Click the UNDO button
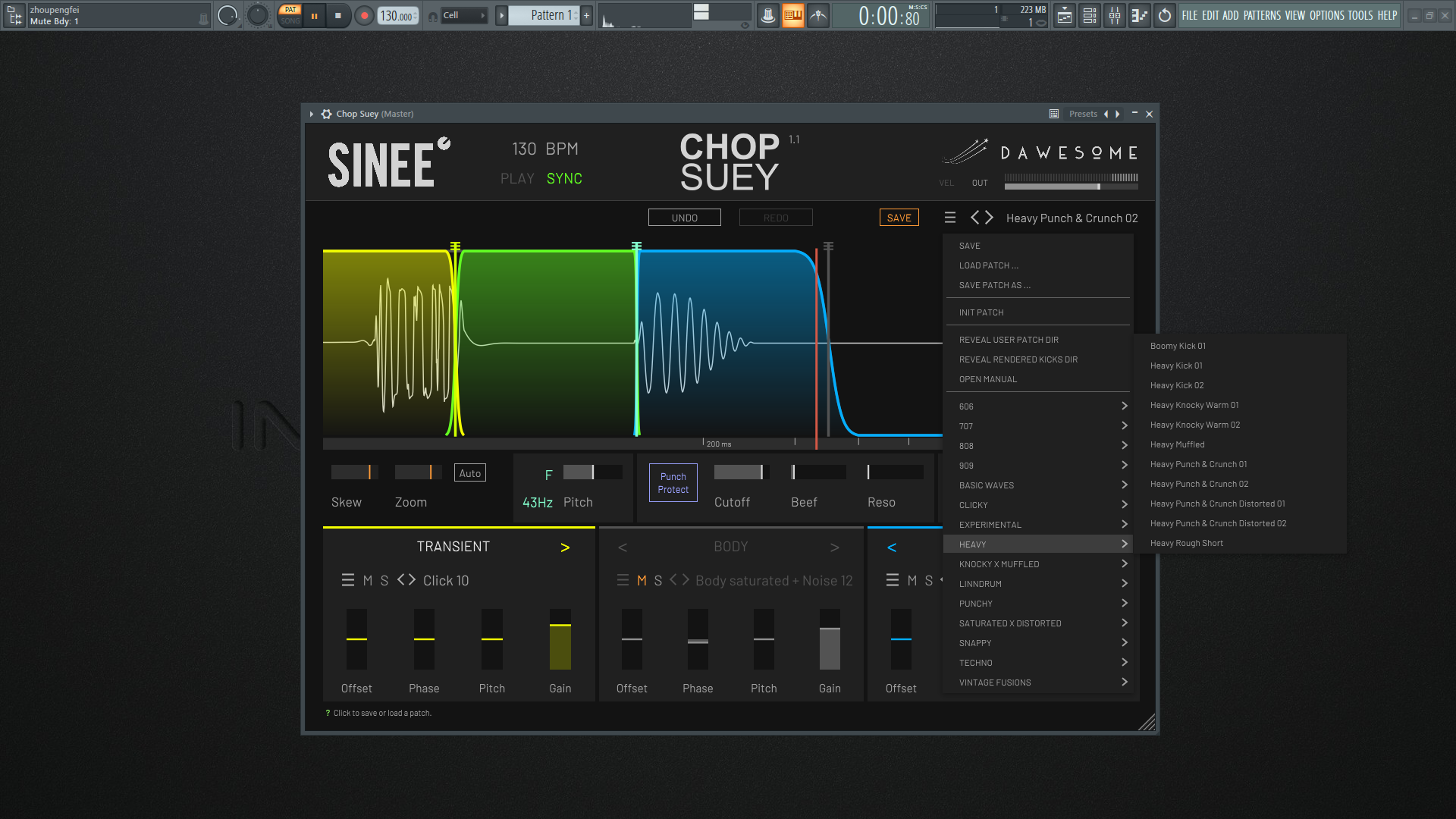1456x819 pixels. 684,218
